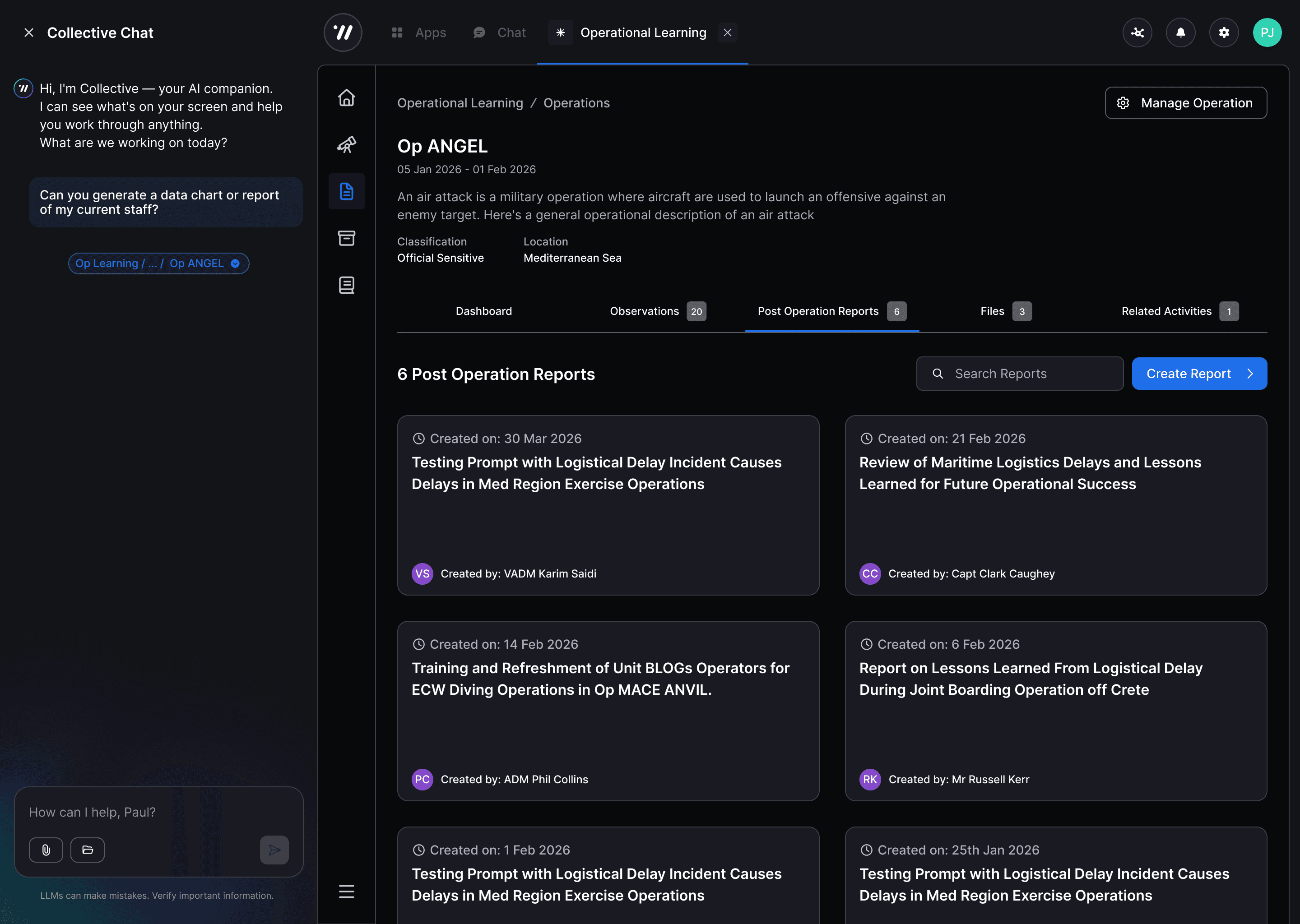Switch to the Dashboard tab
The image size is (1300, 924).
484,311
